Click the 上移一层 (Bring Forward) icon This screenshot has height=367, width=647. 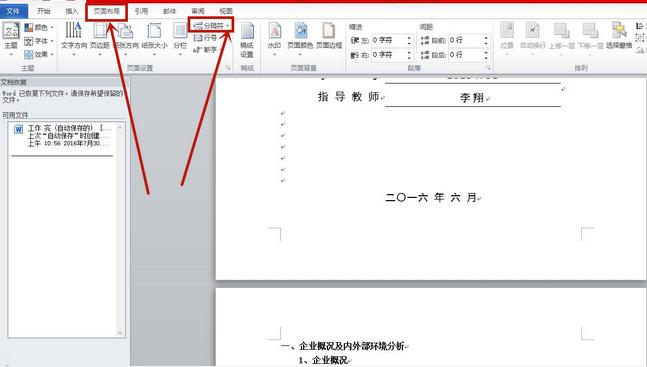click(562, 31)
